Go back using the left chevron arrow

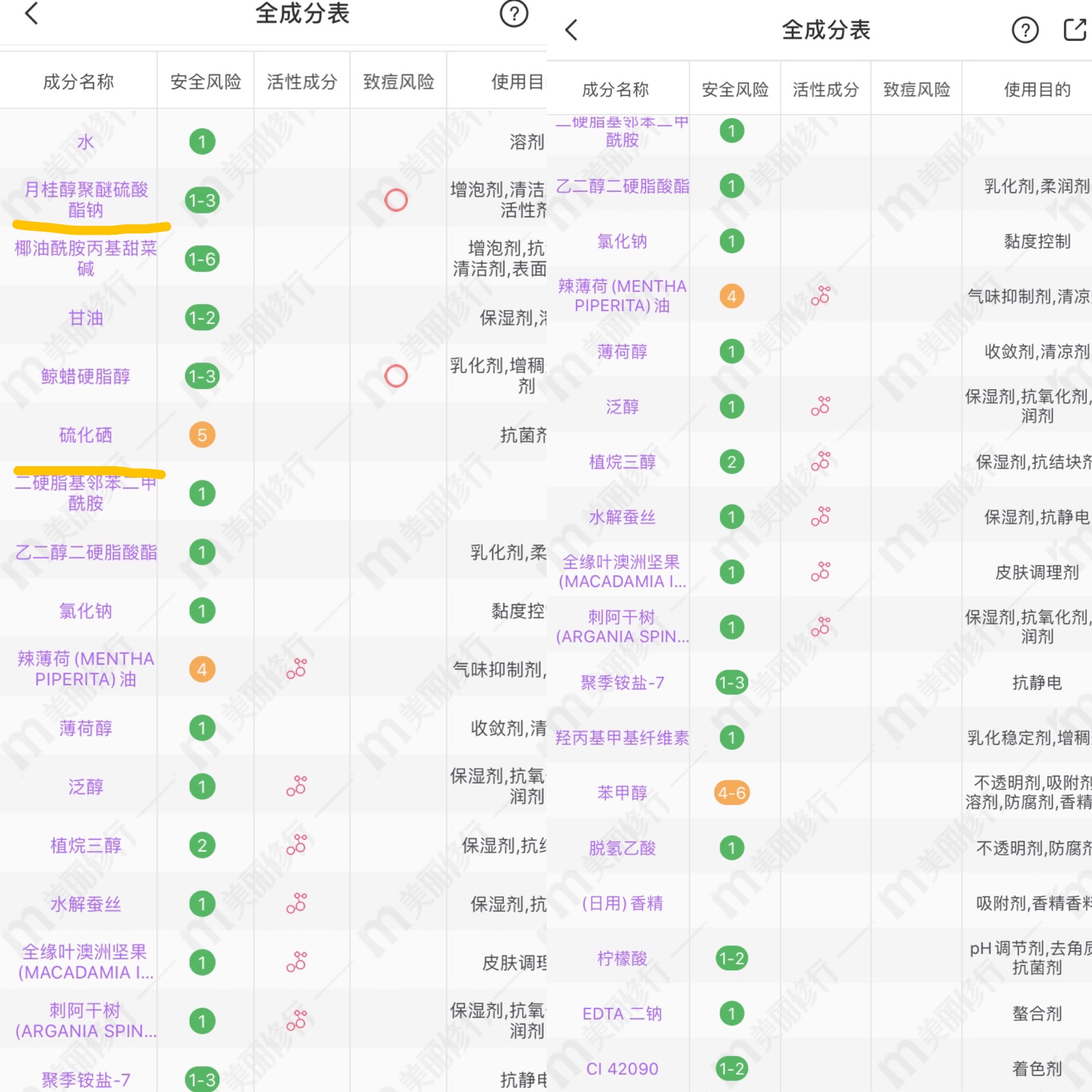[32, 14]
